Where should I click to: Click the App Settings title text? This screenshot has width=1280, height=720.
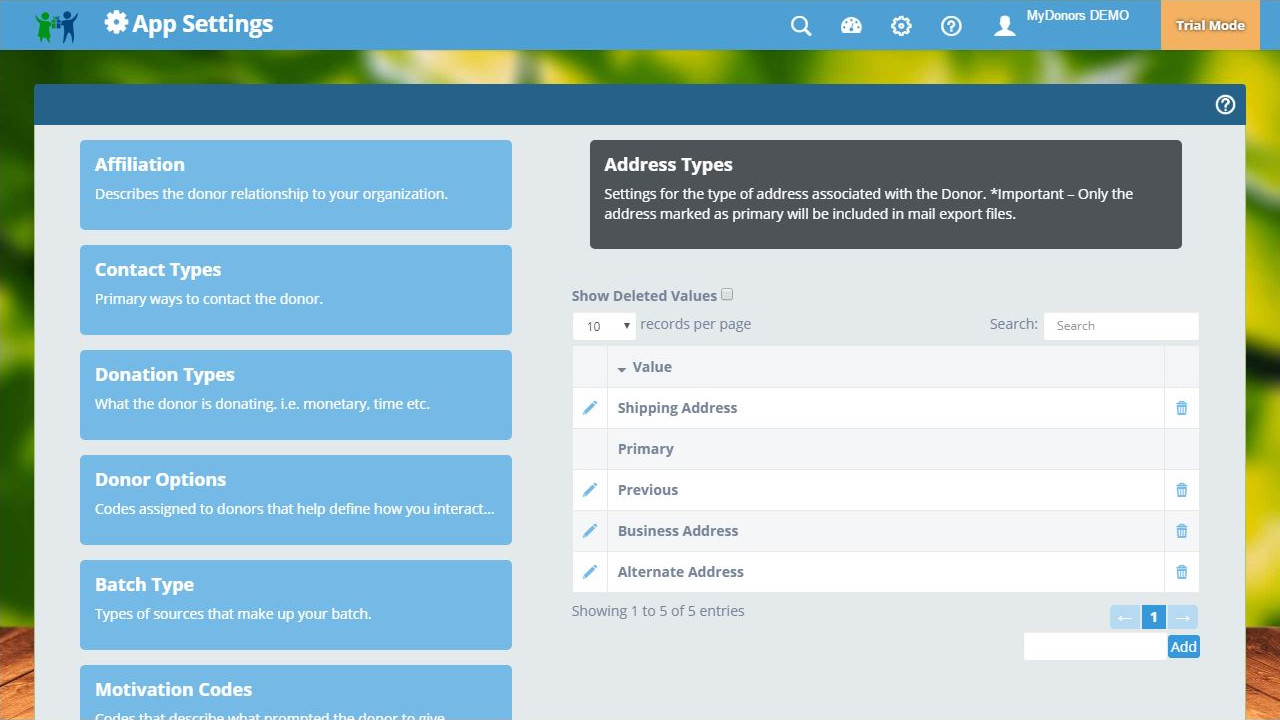click(x=203, y=24)
